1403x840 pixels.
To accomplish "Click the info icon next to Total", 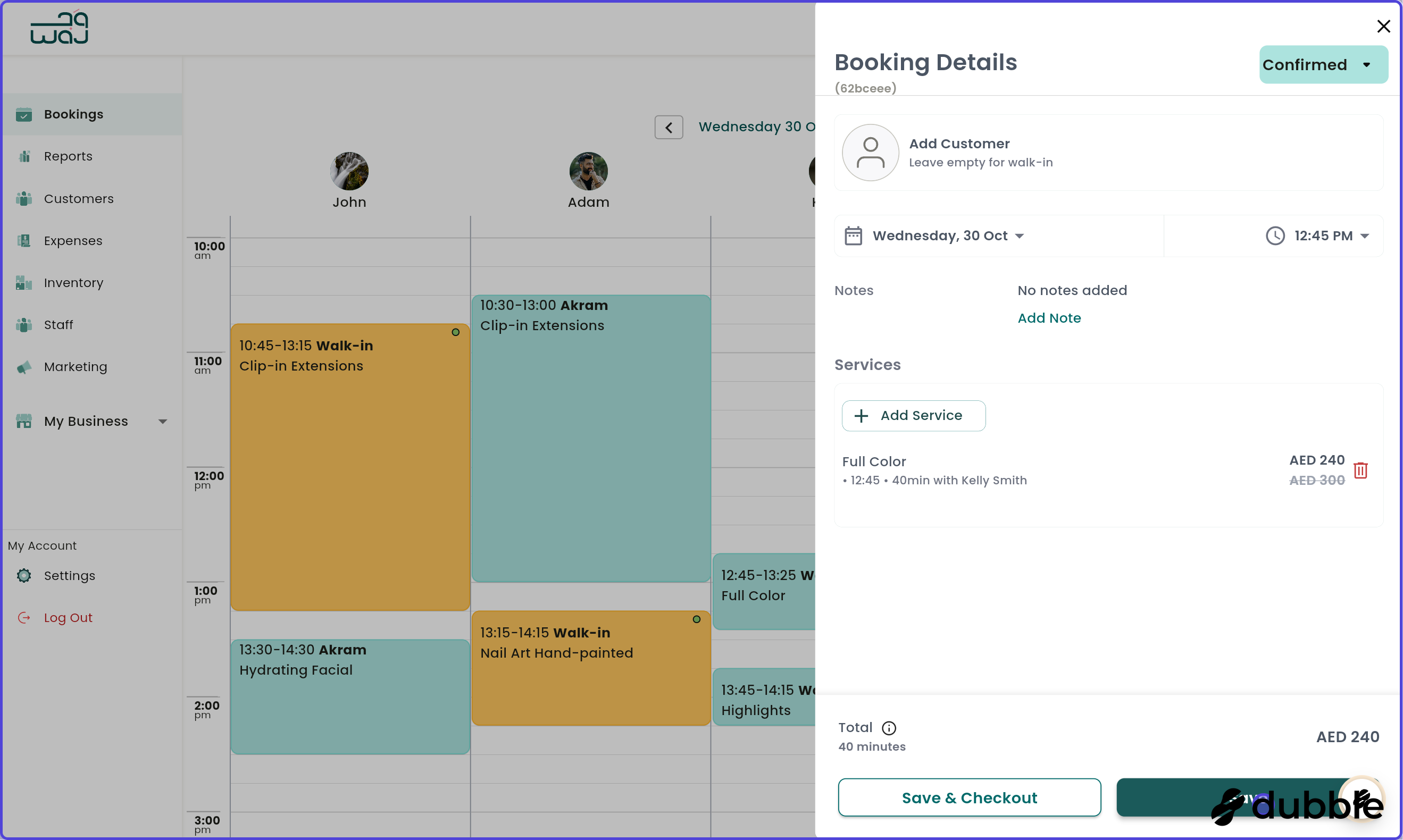I will pyautogui.click(x=889, y=728).
